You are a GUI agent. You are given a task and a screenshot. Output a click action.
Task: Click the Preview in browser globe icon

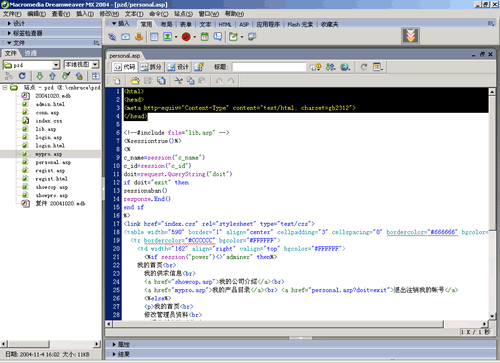pyautogui.click(x=345, y=67)
